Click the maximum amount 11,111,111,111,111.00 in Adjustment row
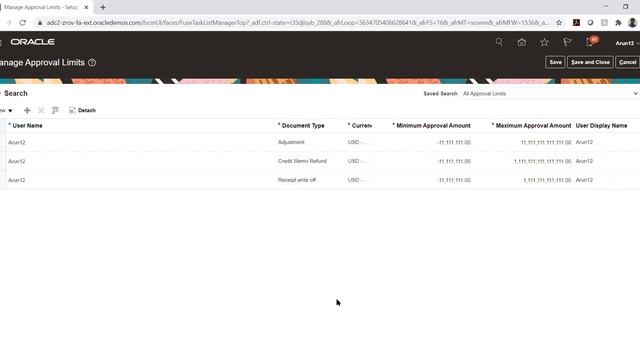Viewport: 640px width, 360px height. pyautogui.click(x=546, y=142)
